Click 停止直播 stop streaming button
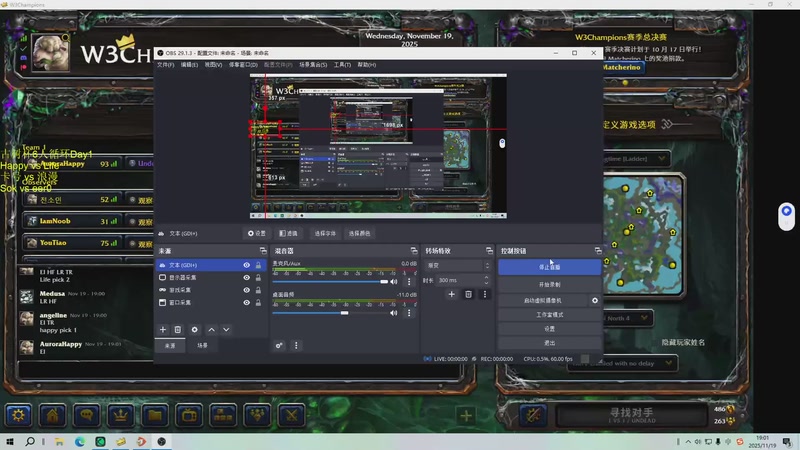The image size is (800, 450). click(x=549, y=267)
